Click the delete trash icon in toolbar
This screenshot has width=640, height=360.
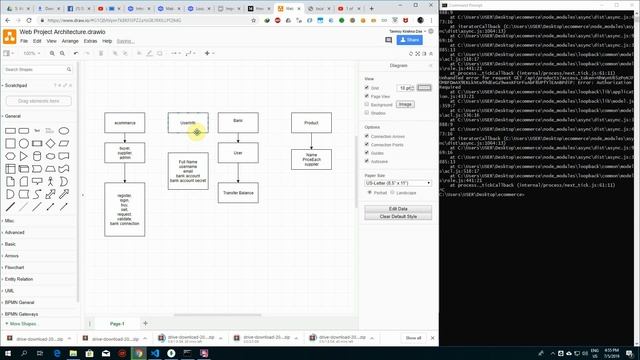[x=101, y=53]
